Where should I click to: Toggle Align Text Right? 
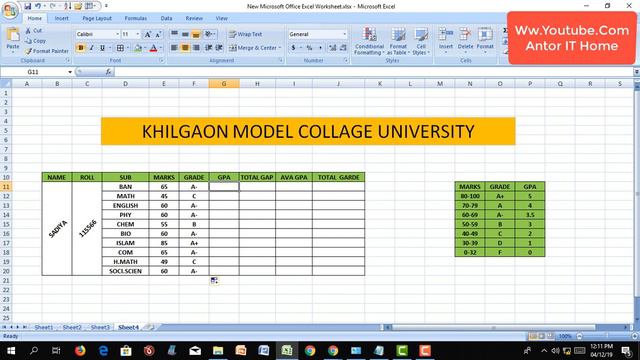coord(196,48)
